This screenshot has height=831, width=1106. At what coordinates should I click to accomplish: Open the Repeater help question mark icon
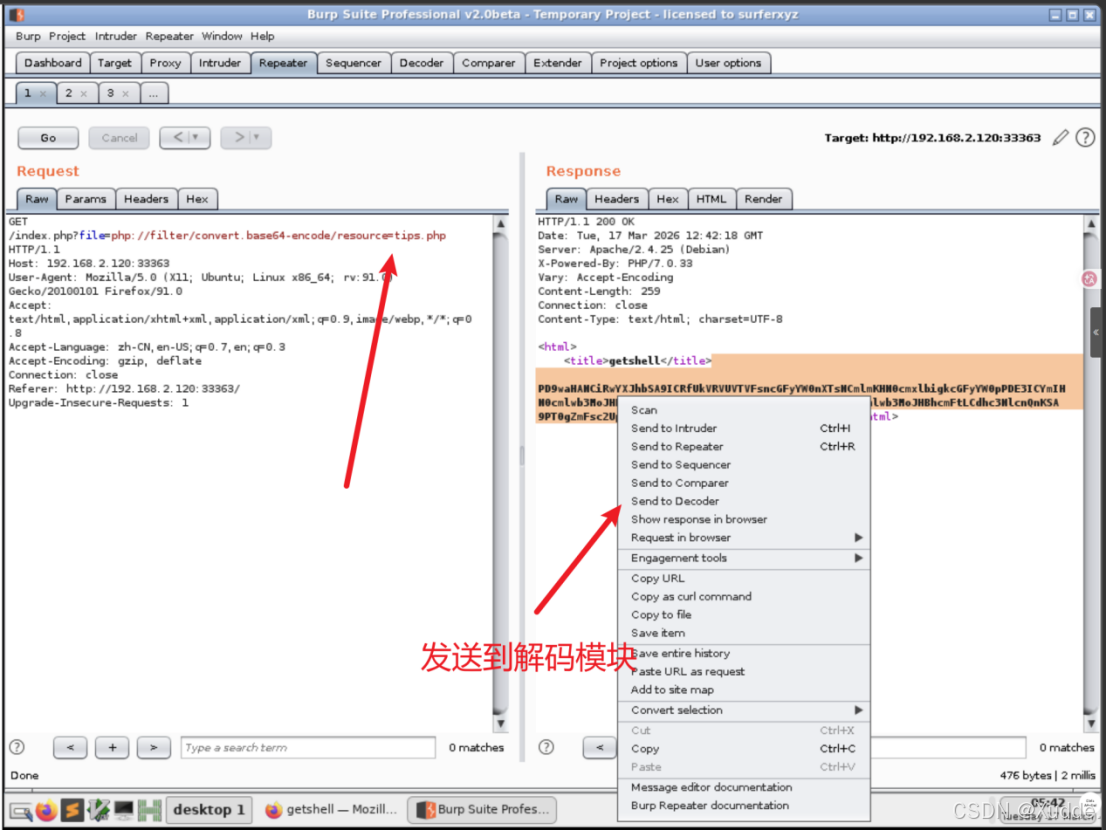tap(1086, 138)
